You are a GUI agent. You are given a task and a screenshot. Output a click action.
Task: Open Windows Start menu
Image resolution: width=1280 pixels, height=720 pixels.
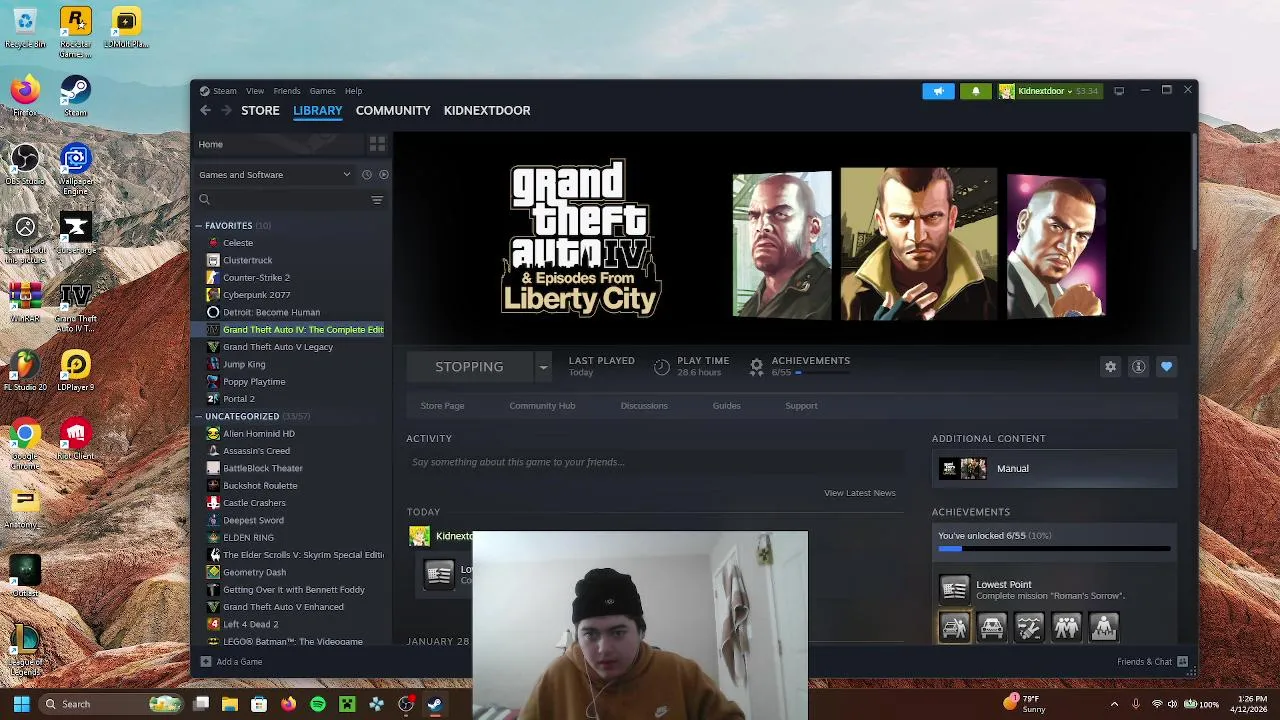point(21,704)
